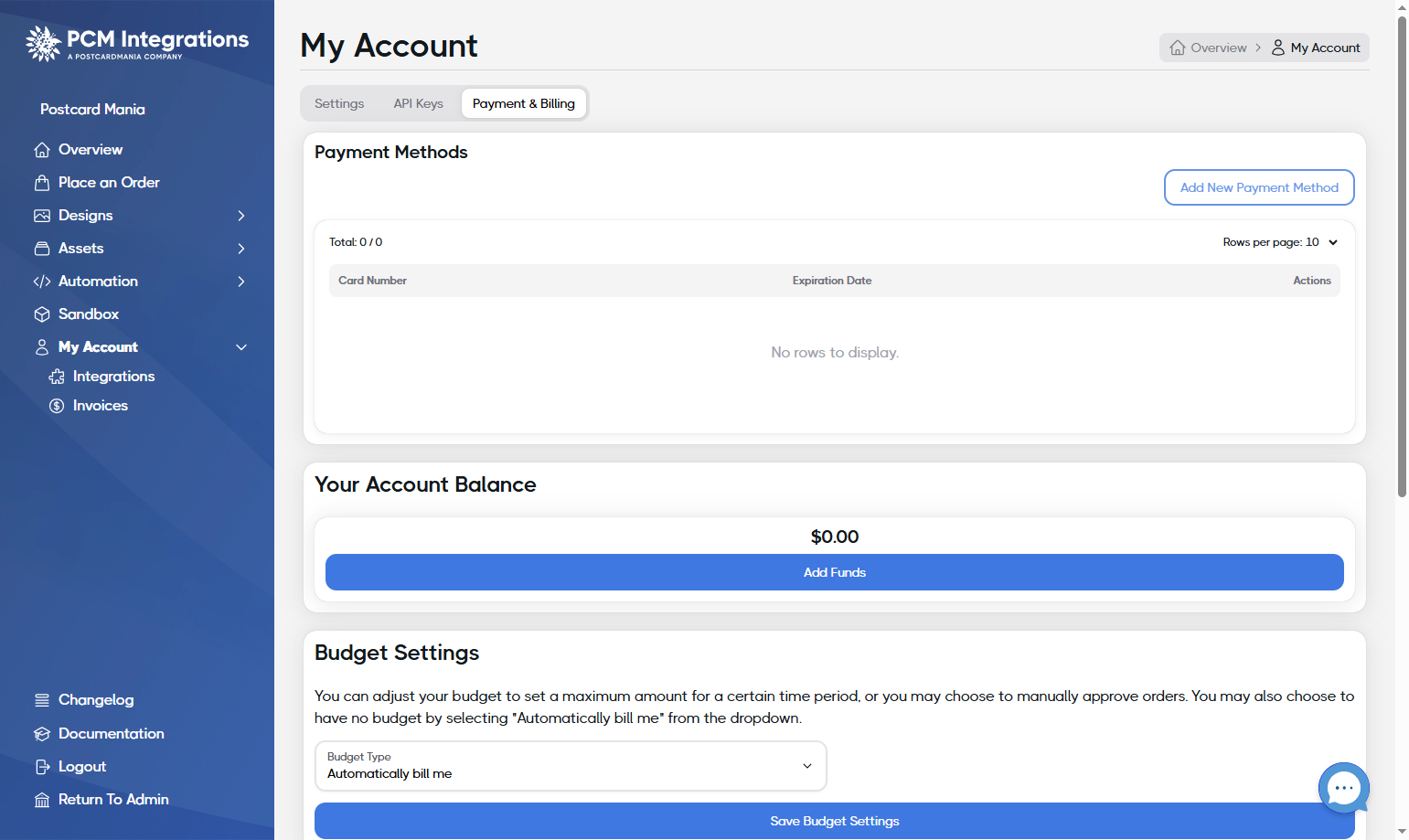This screenshot has width=1409, height=840.
Task: Click the Postcard Mania organization name
Action: [x=92, y=110]
